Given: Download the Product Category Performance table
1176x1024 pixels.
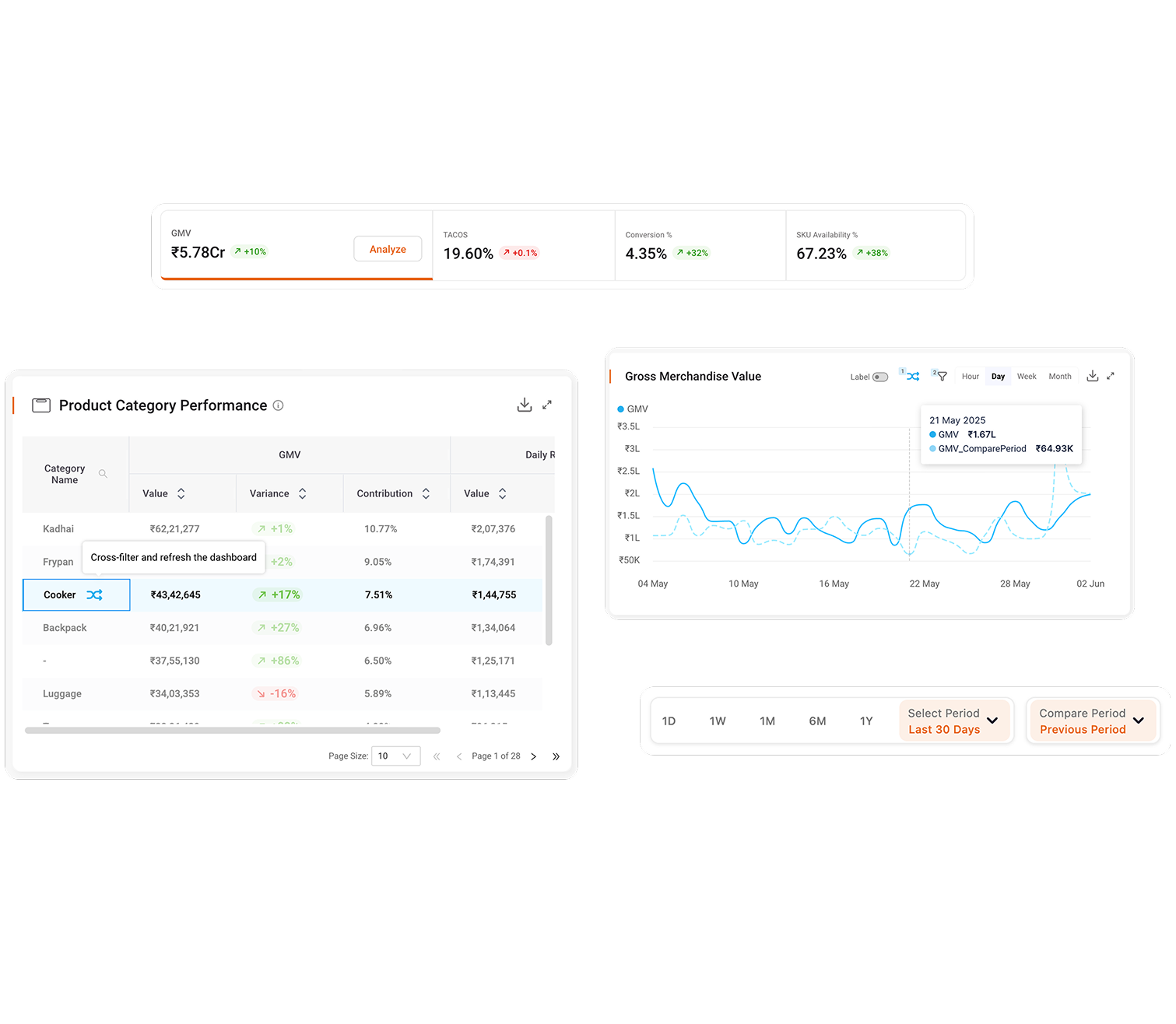Looking at the screenshot, I should click(x=525, y=405).
